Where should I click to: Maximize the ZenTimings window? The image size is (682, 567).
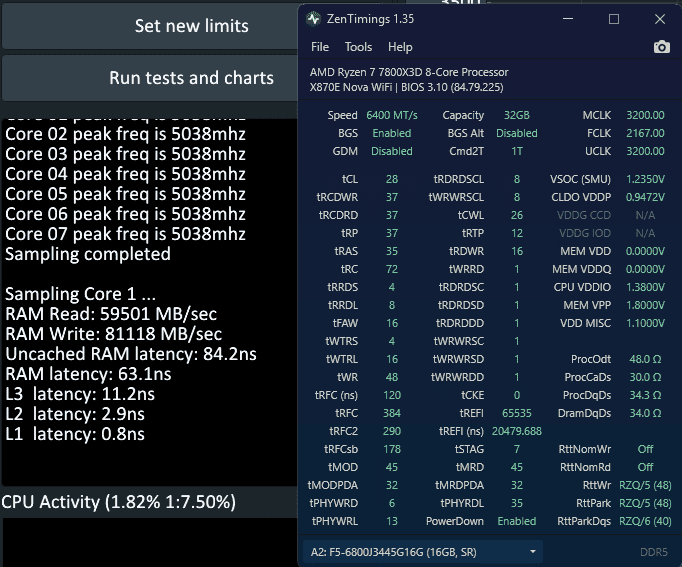614,19
